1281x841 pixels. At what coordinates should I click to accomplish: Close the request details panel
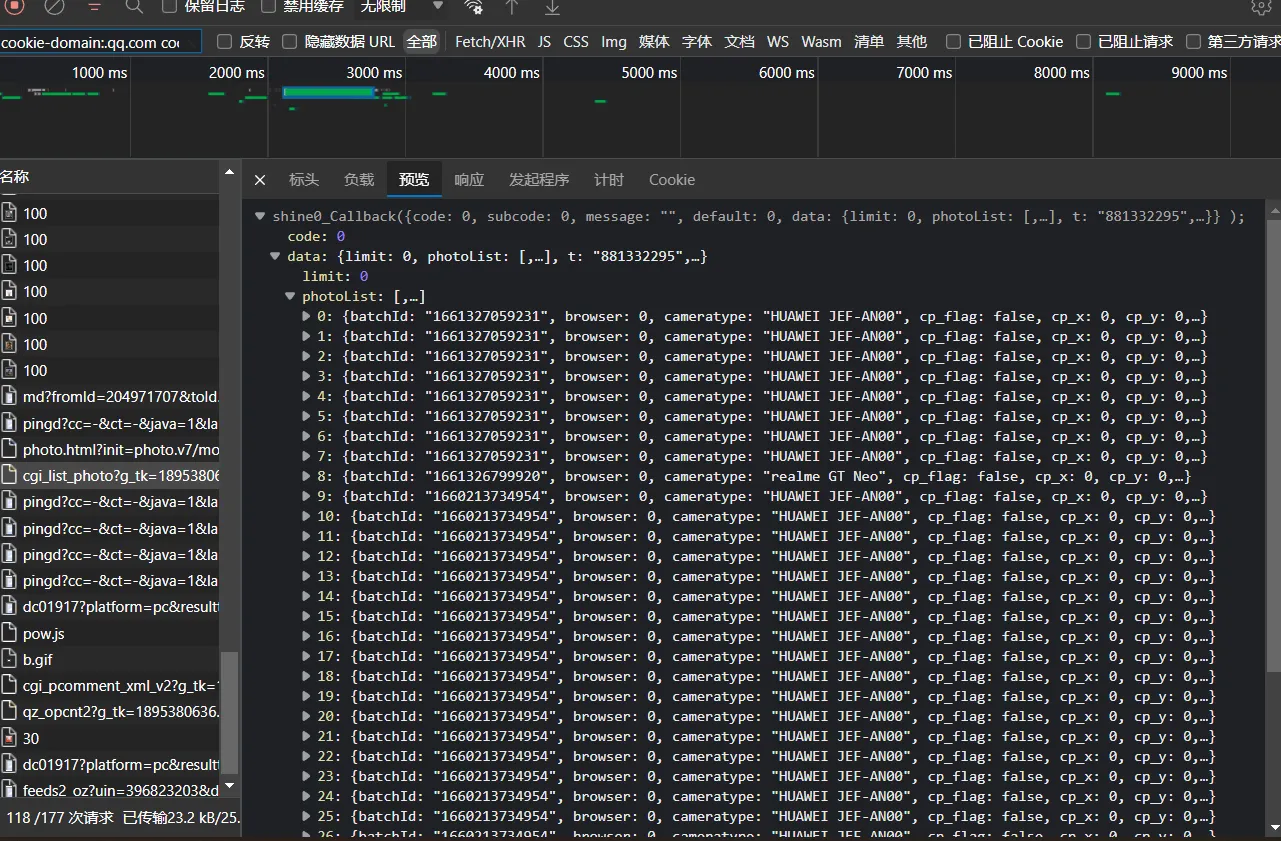point(260,180)
